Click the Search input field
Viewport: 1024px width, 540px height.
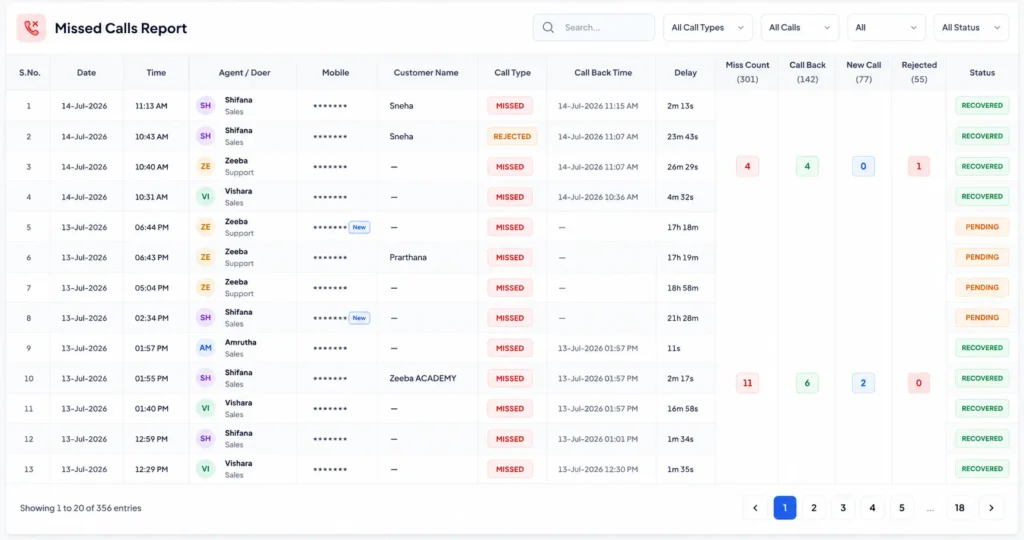pos(594,27)
